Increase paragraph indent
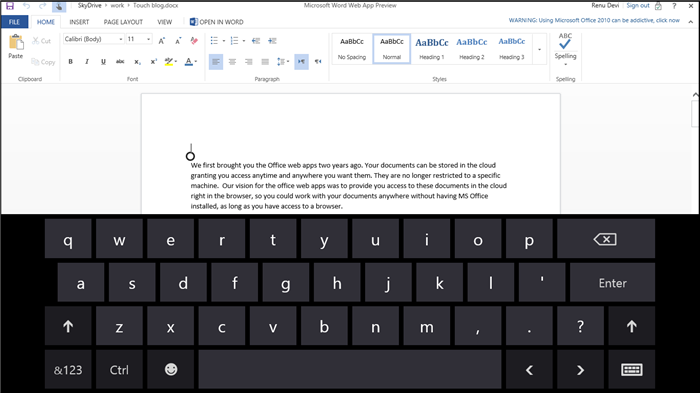The image size is (700, 393). 272,41
